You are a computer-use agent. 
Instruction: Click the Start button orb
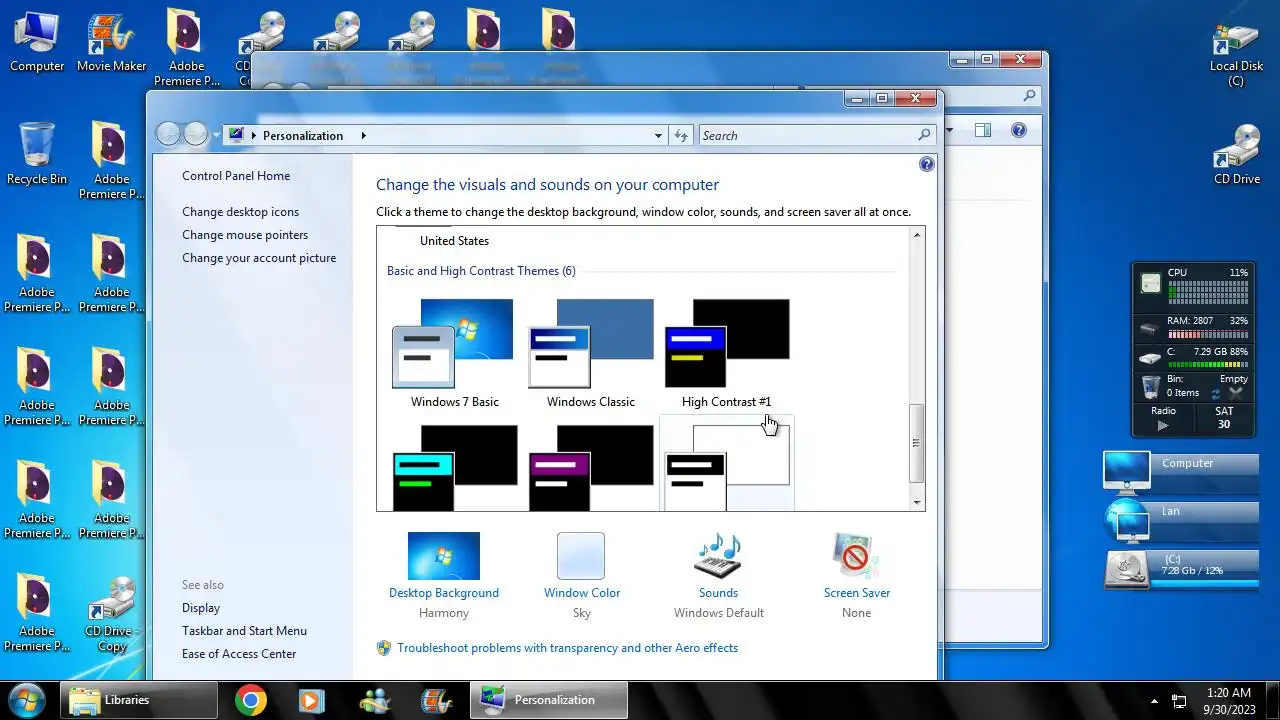[27, 700]
